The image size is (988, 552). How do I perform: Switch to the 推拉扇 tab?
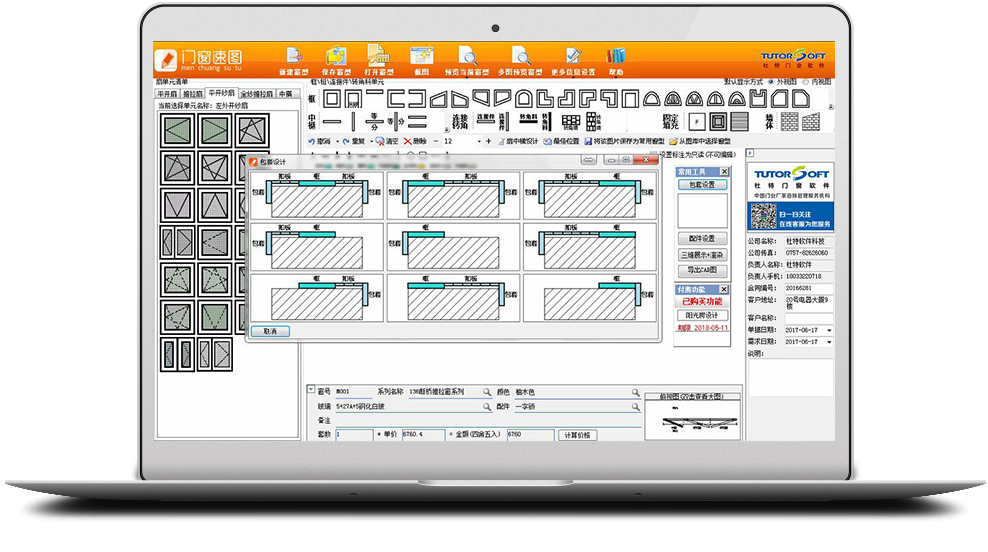click(193, 94)
